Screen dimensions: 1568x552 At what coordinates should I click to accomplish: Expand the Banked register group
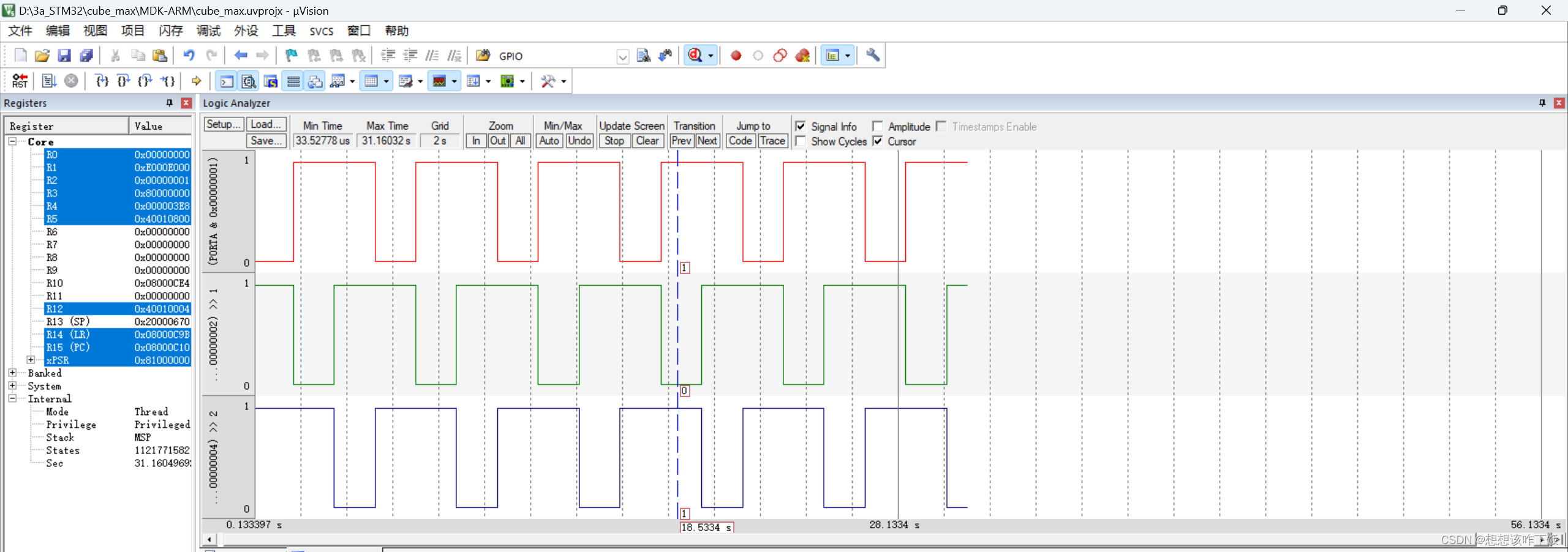(x=12, y=373)
